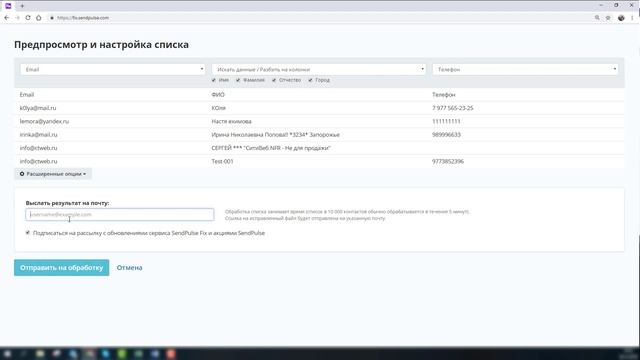Go back using the browser back arrow
This screenshot has height=360, width=640.
(x=7, y=18)
